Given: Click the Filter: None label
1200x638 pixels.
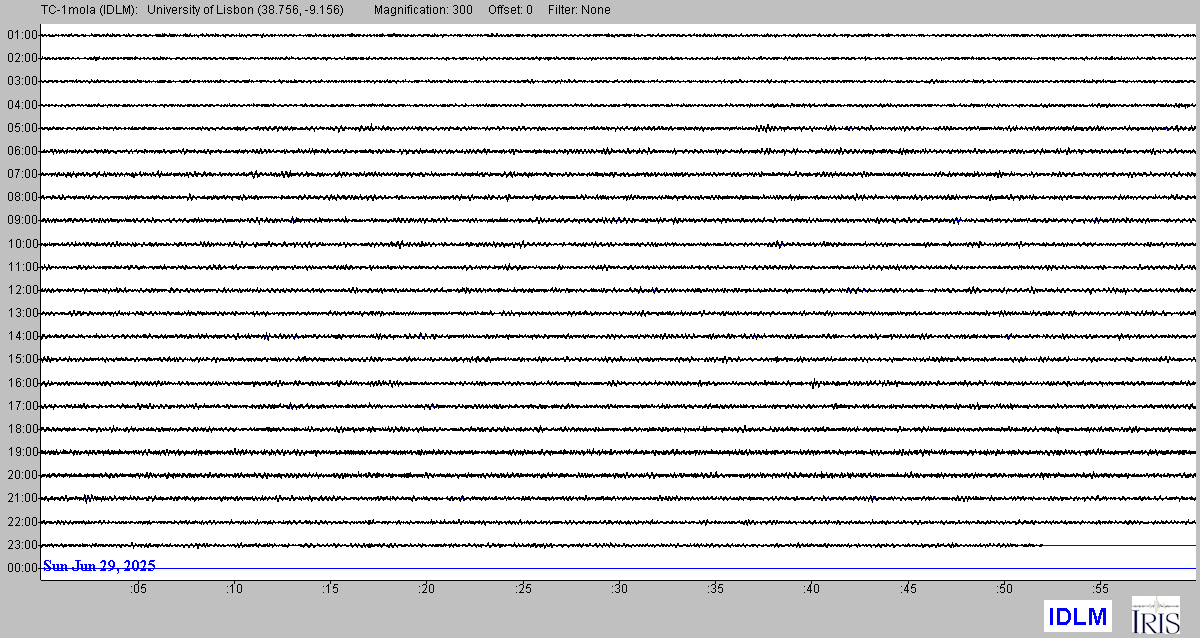Looking at the screenshot, I should 579,10.
